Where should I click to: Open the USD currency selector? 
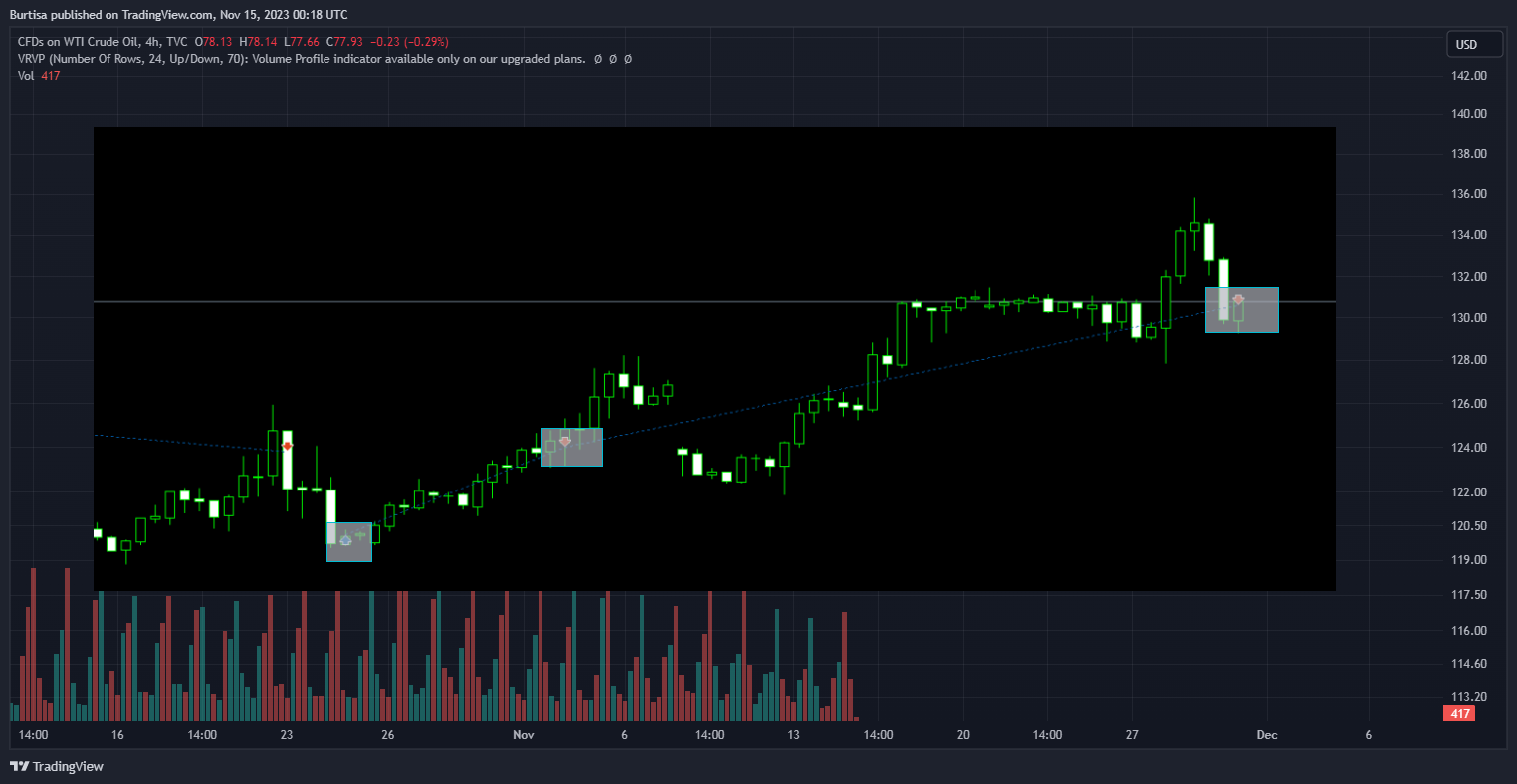[x=1475, y=45]
